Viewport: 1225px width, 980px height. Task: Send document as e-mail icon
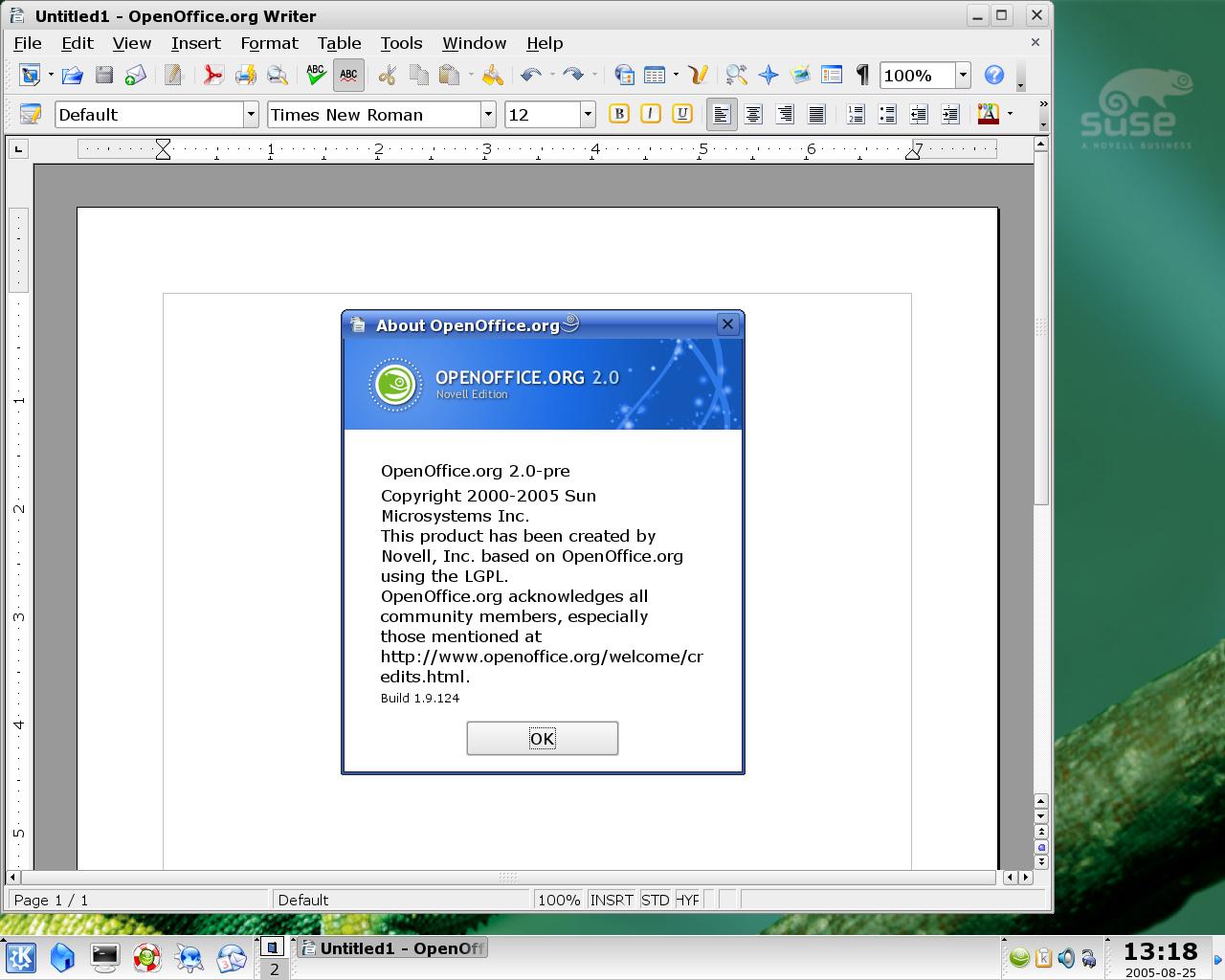[136, 75]
